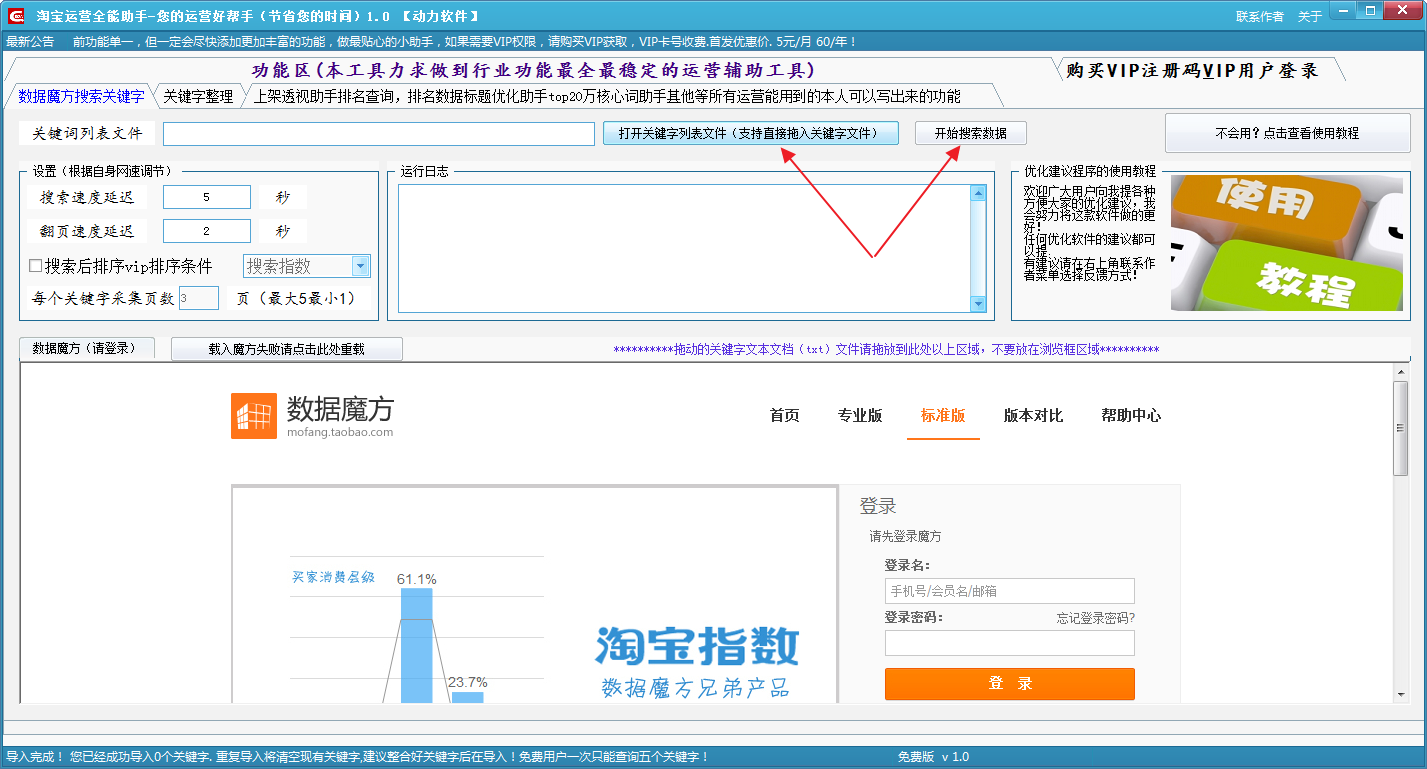
Task: Close the 淘宝运营全能助手 window
Action: 1401,11
